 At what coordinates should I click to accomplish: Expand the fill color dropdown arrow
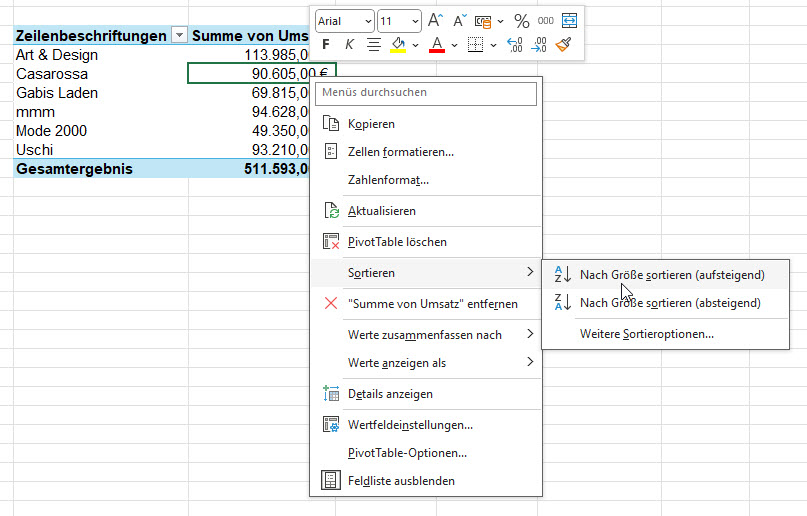(x=415, y=45)
